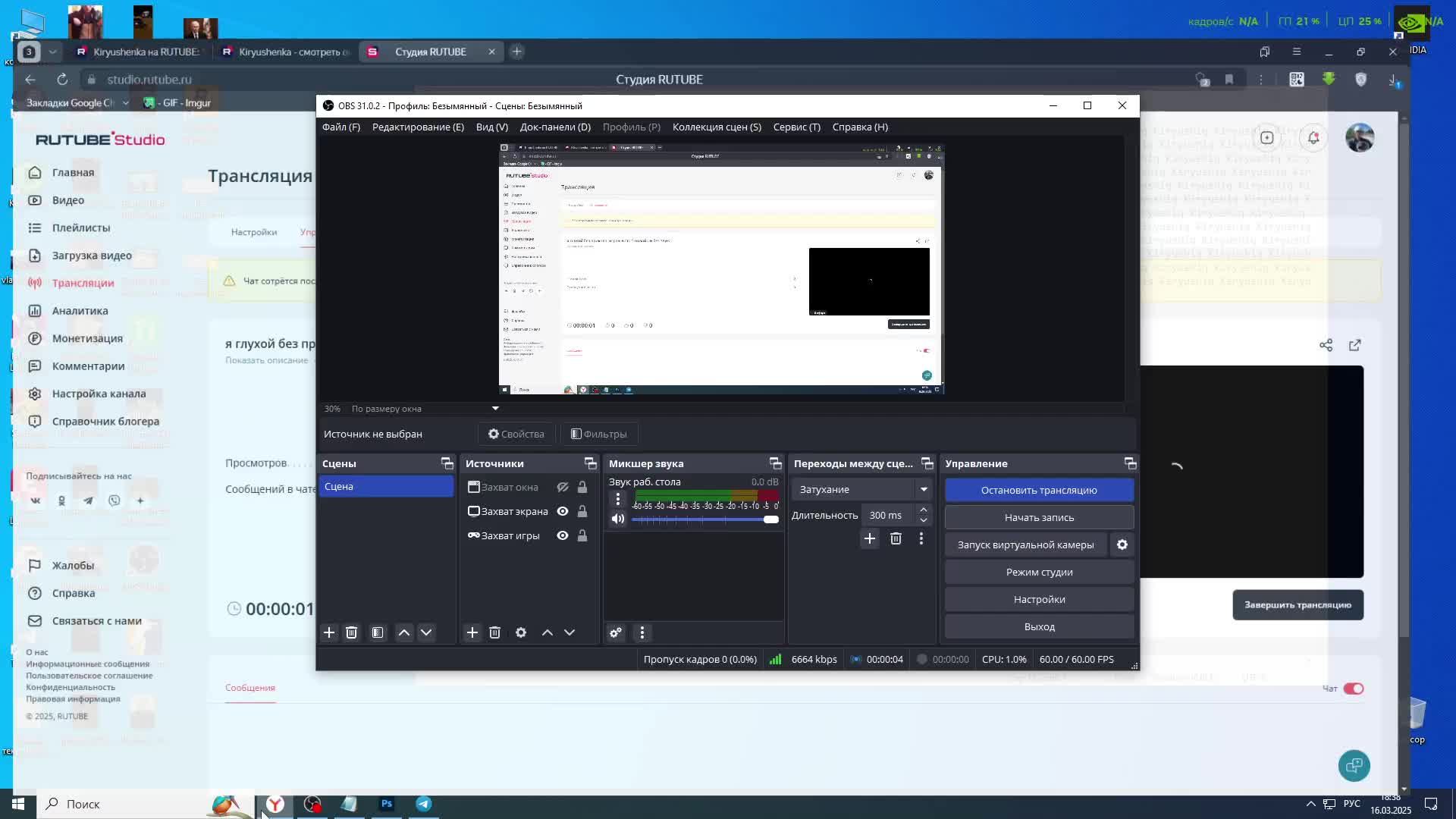This screenshot has width=1456, height=819.
Task: Expand browser tab group chevron
Action: 52,52
